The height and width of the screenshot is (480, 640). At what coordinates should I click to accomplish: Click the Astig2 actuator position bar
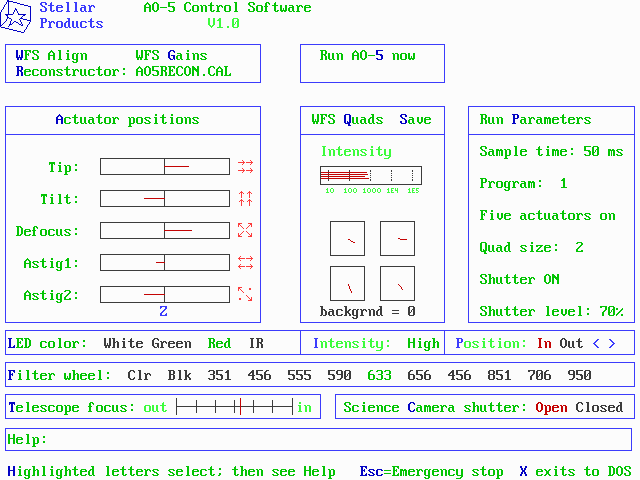165,294
